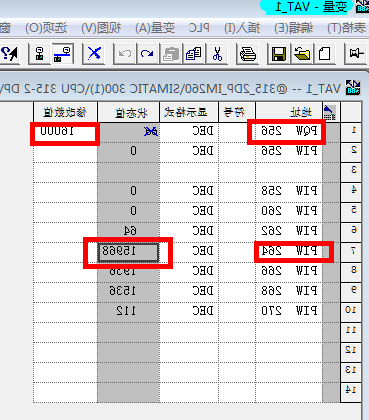
Task: Select the PIW 256 address cell
Action: point(289,152)
